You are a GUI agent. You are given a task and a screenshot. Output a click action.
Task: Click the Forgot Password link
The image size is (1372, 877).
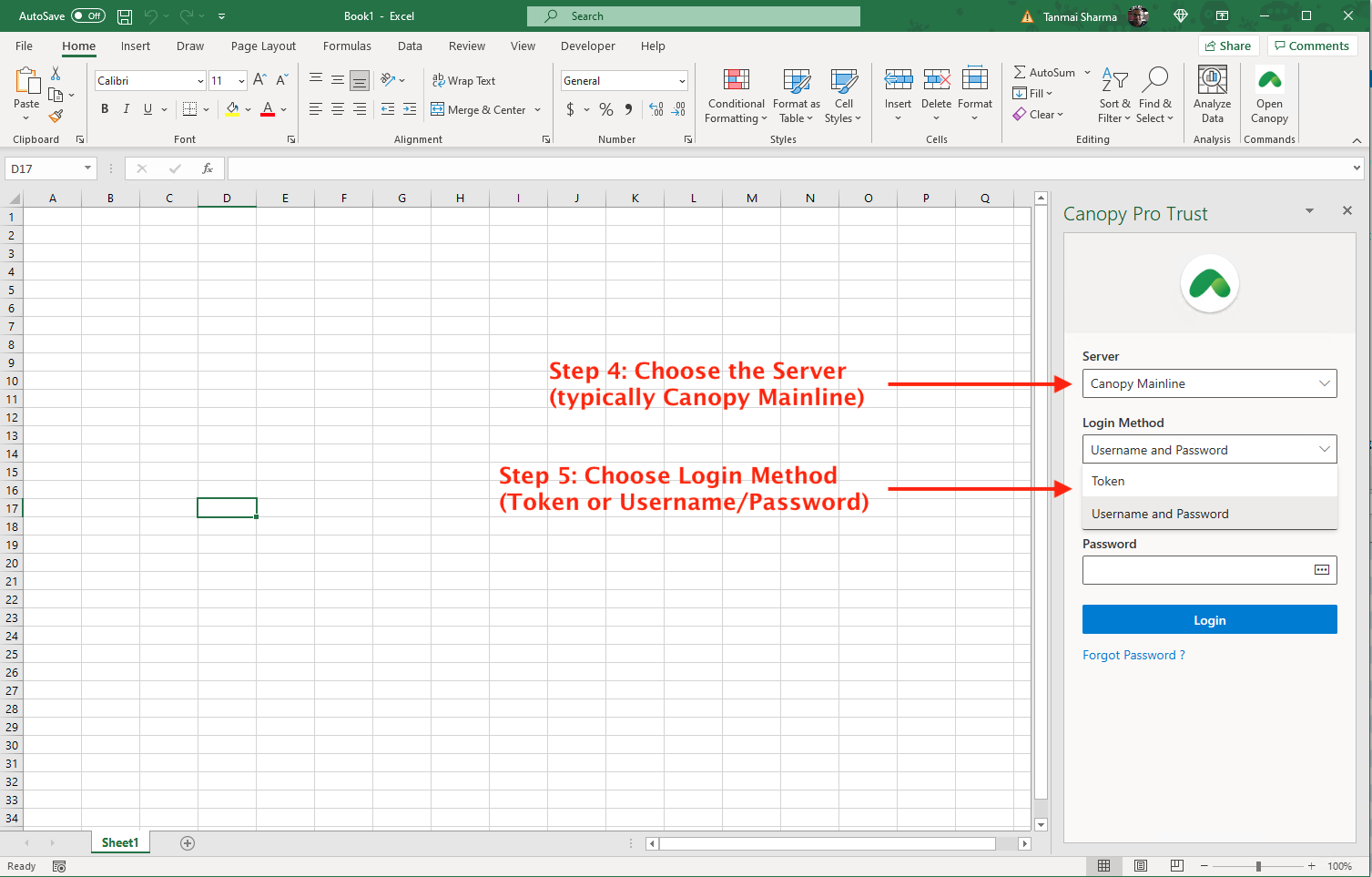(1133, 655)
